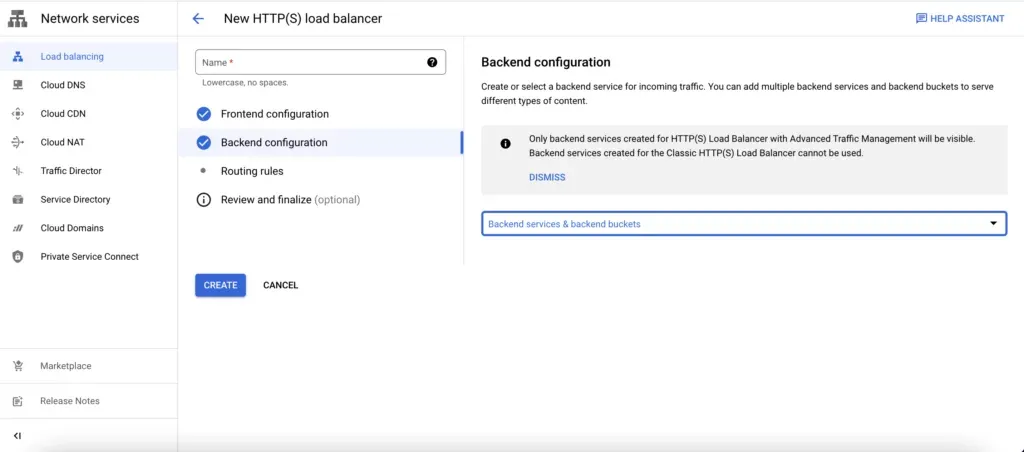Click the 'New HTTP(S) load balancer' page title

tap(302, 19)
